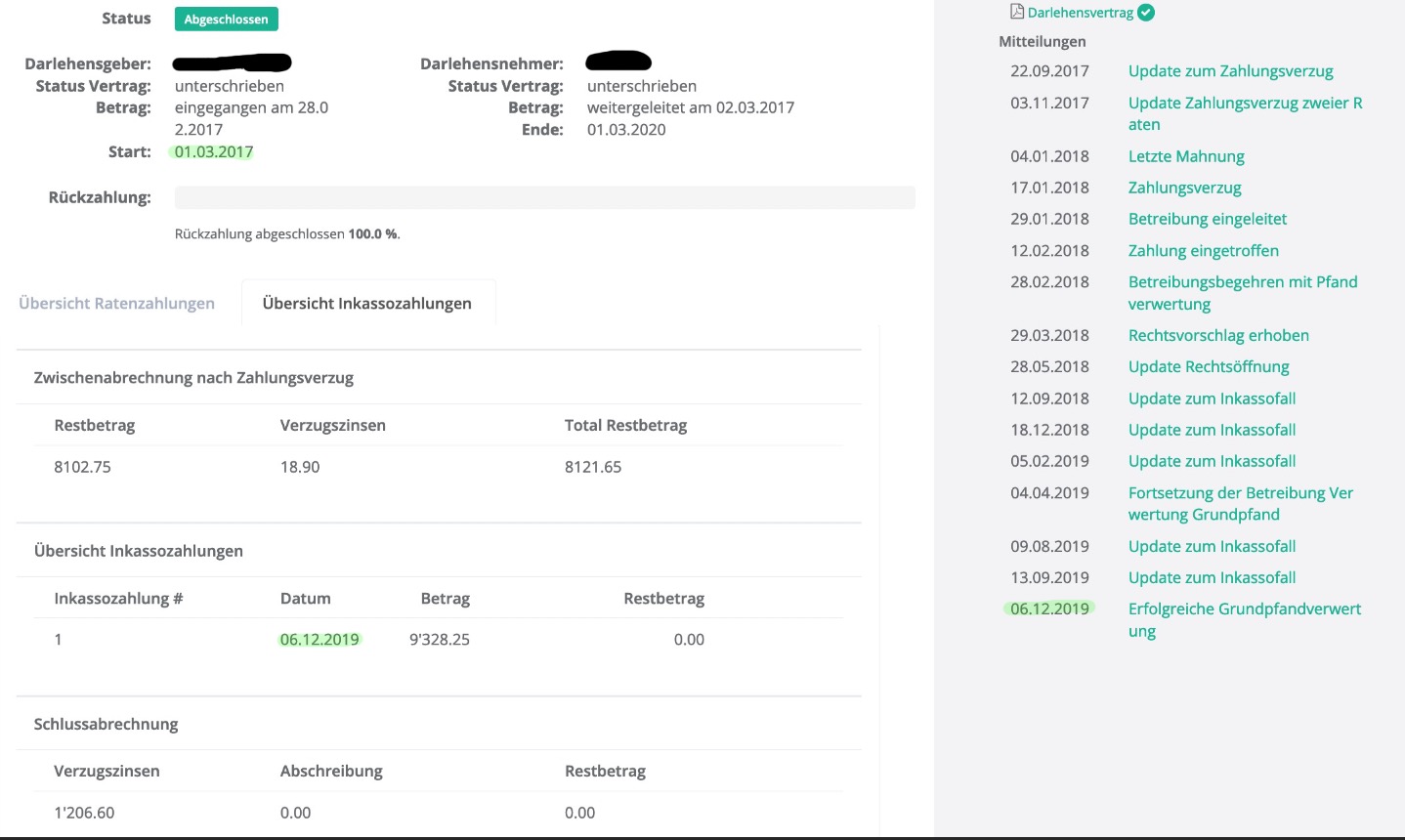1405x840 pixels.
Task: Click the Rückzahlung progress bar
Action: point(545,197)
